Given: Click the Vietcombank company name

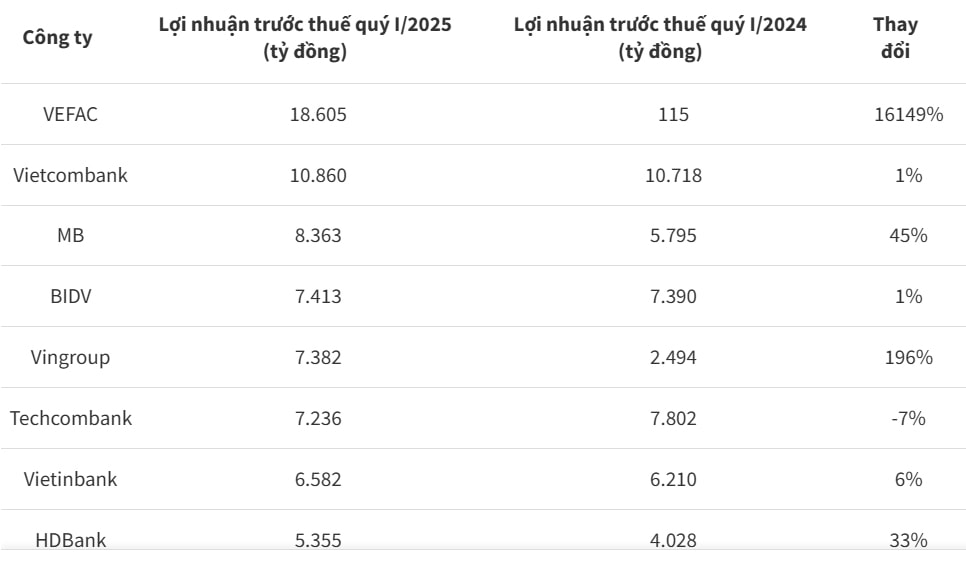Looking at the screenshot, I should (70, 175).
